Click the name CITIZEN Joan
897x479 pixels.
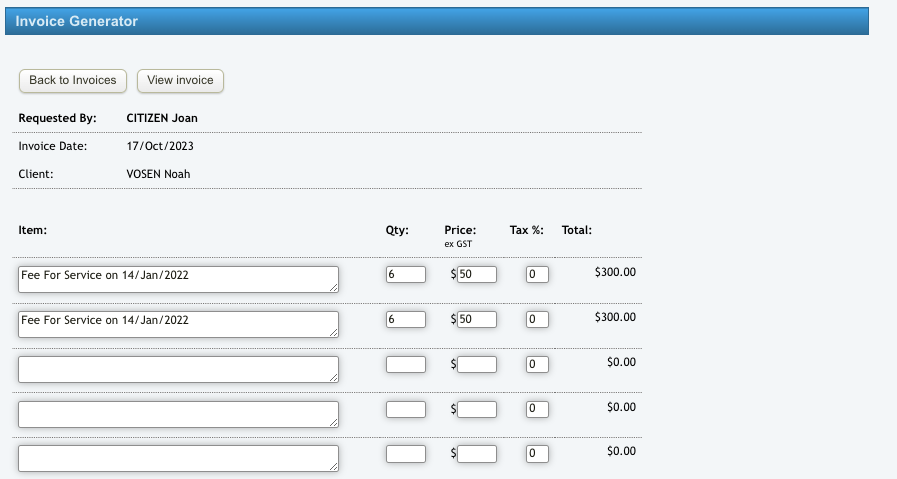pos(162,118)
